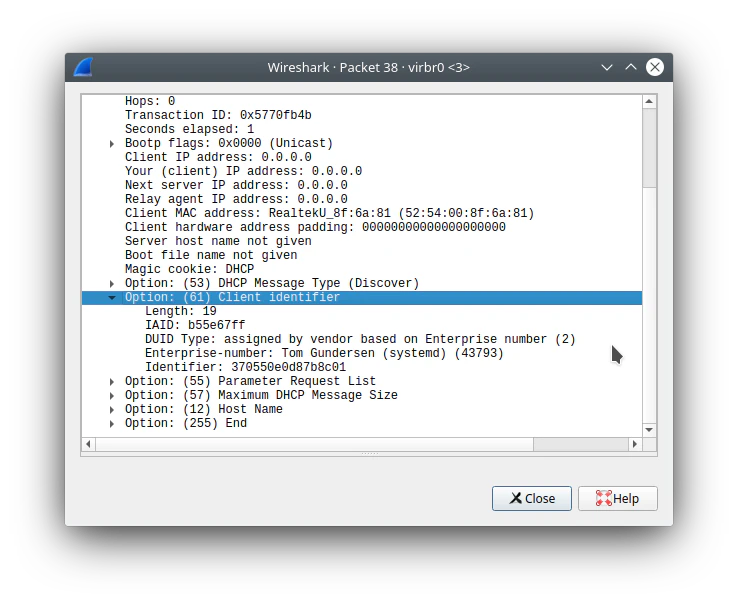The image size is (738, 603).
Task: Expand Option (55) Parameter Request List
Action: pyautogui.click(x=112, y=382)
